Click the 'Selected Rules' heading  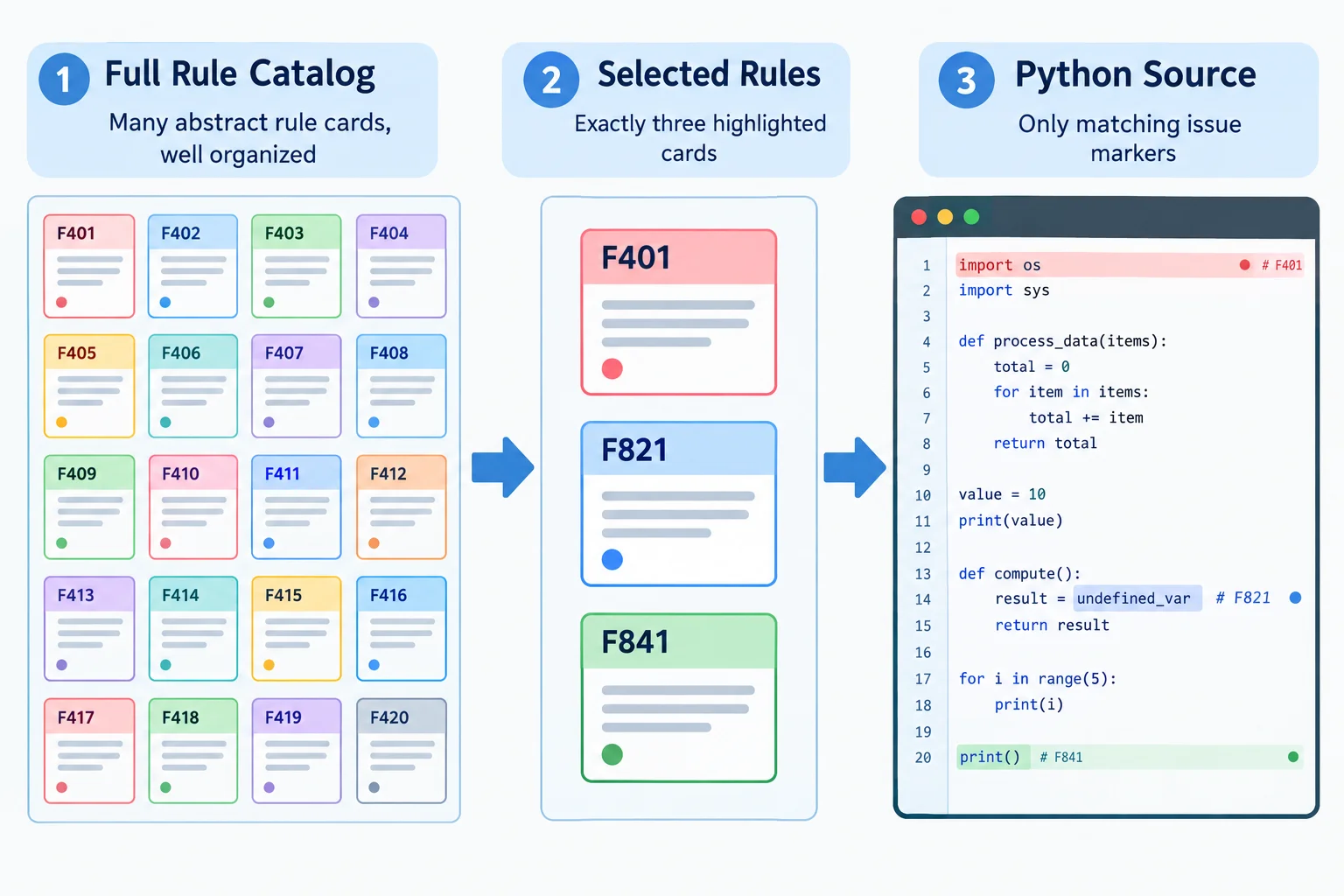709,74
